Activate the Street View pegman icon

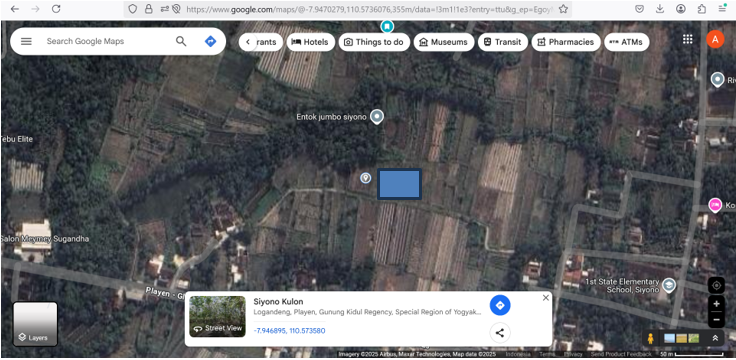[651, 338]
